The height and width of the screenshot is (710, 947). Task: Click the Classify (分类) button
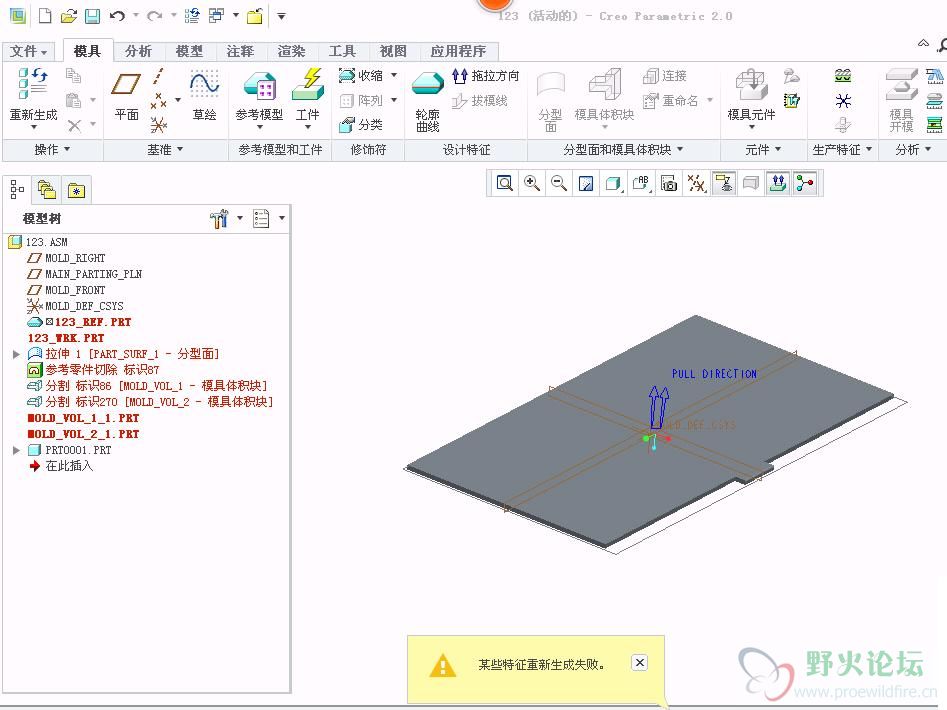361,125
